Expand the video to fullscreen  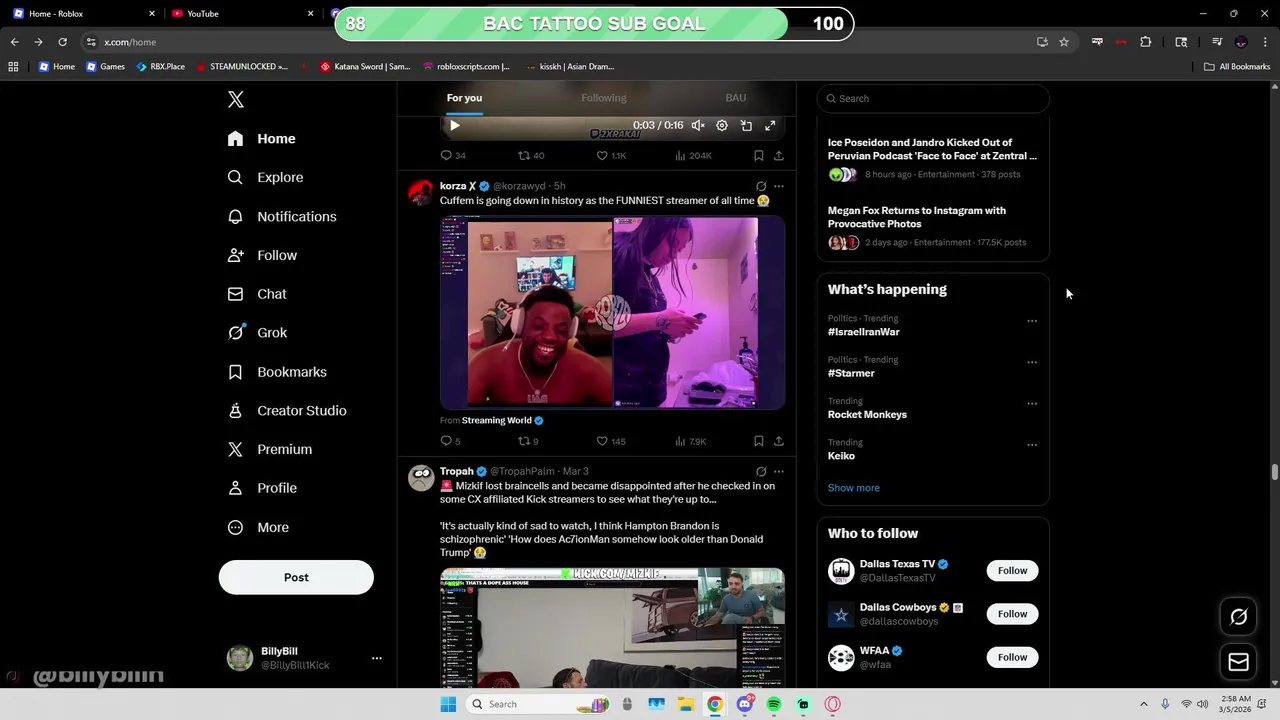click(x=770, y=126)
